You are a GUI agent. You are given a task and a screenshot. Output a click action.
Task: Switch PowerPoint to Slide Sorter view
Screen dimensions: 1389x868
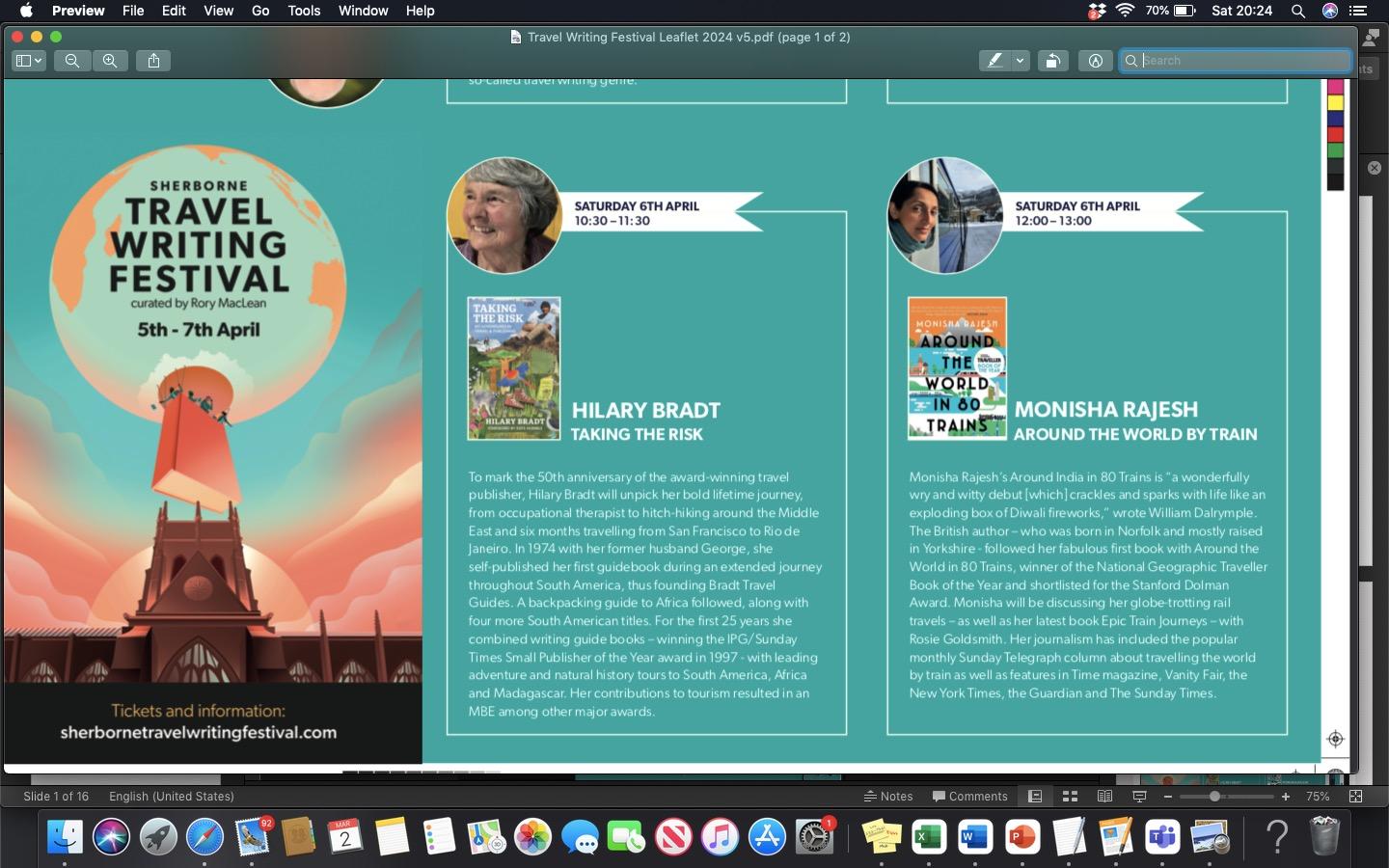pyautogui.click(x=1070, y=797)
